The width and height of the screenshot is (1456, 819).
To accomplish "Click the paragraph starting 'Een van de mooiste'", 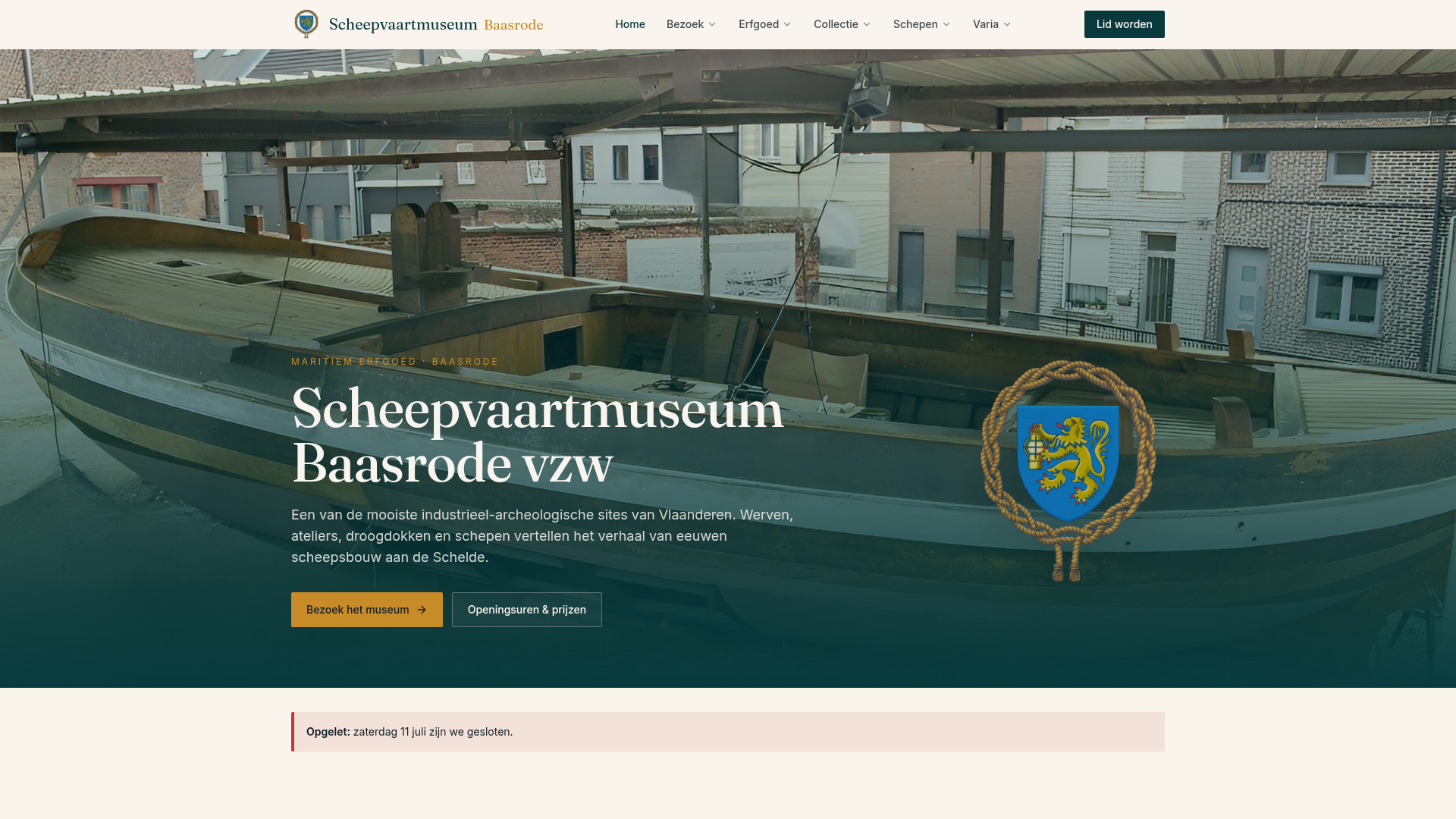I will point(542,536).
